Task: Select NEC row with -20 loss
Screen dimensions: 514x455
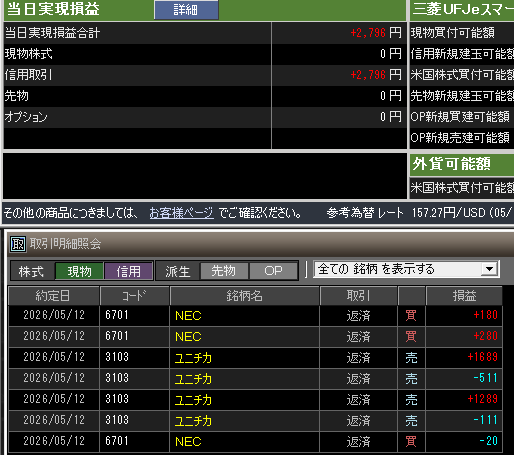Action: pos(255,441)
